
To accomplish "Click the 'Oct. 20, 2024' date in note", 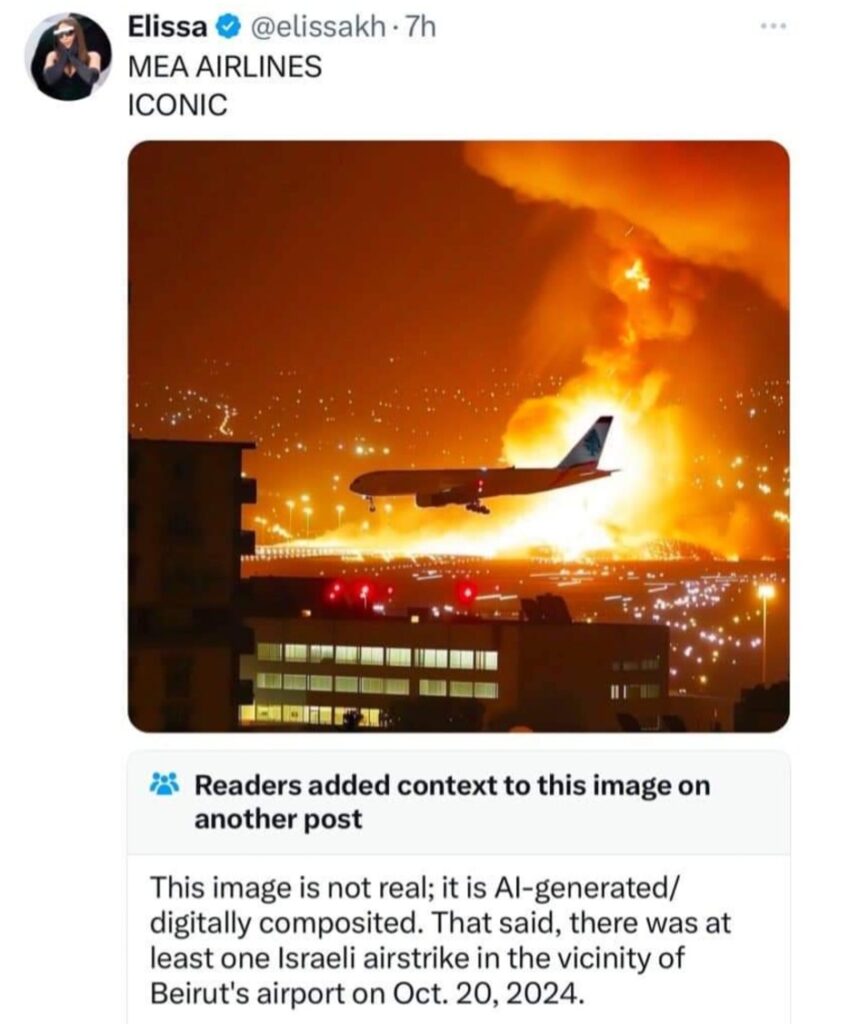I will tap(486, 994).
